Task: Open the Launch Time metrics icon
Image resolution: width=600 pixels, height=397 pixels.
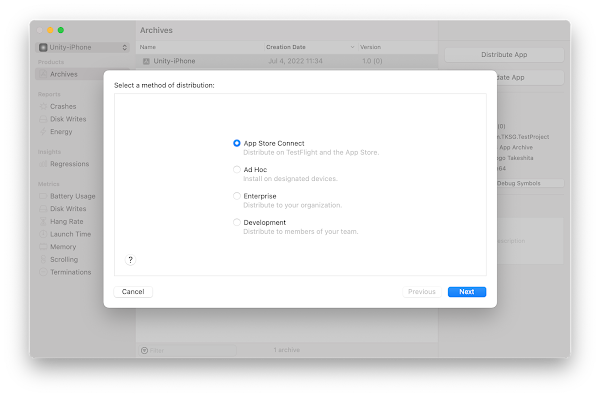Action: coord(43,234)
